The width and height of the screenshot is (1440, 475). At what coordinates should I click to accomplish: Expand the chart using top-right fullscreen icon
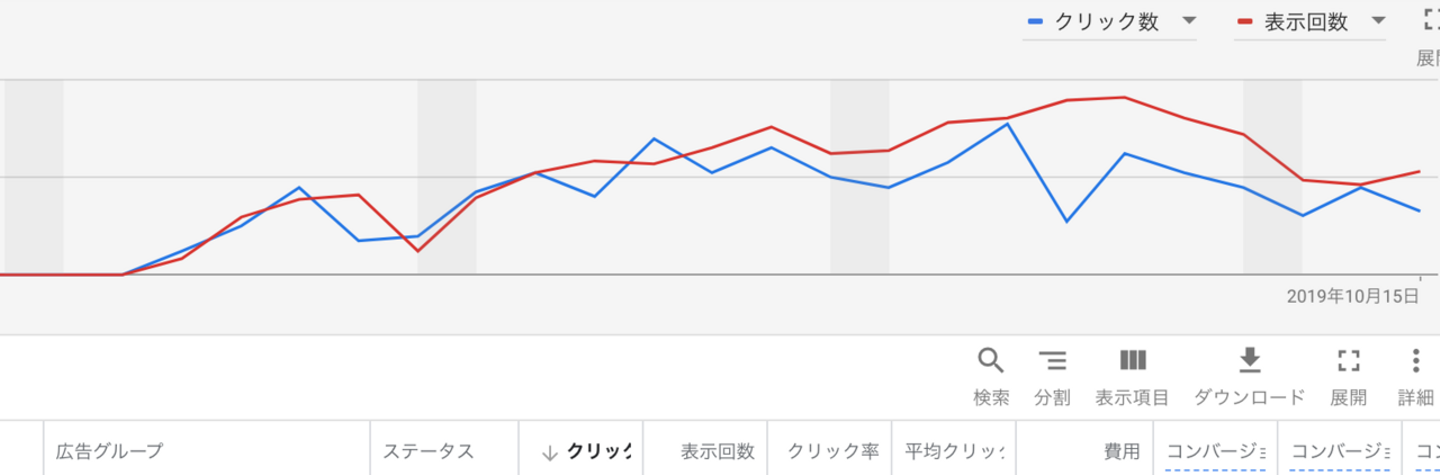[1431, 19]
